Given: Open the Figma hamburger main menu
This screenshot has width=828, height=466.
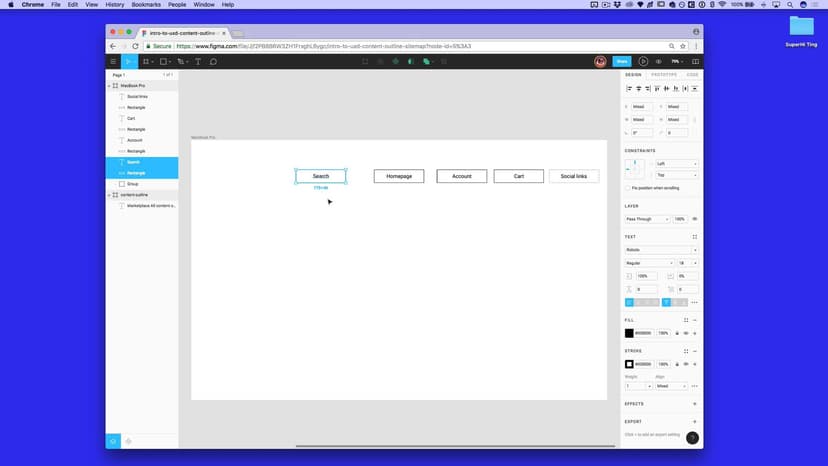Looking at the screenshot, I should click(113, 62).
